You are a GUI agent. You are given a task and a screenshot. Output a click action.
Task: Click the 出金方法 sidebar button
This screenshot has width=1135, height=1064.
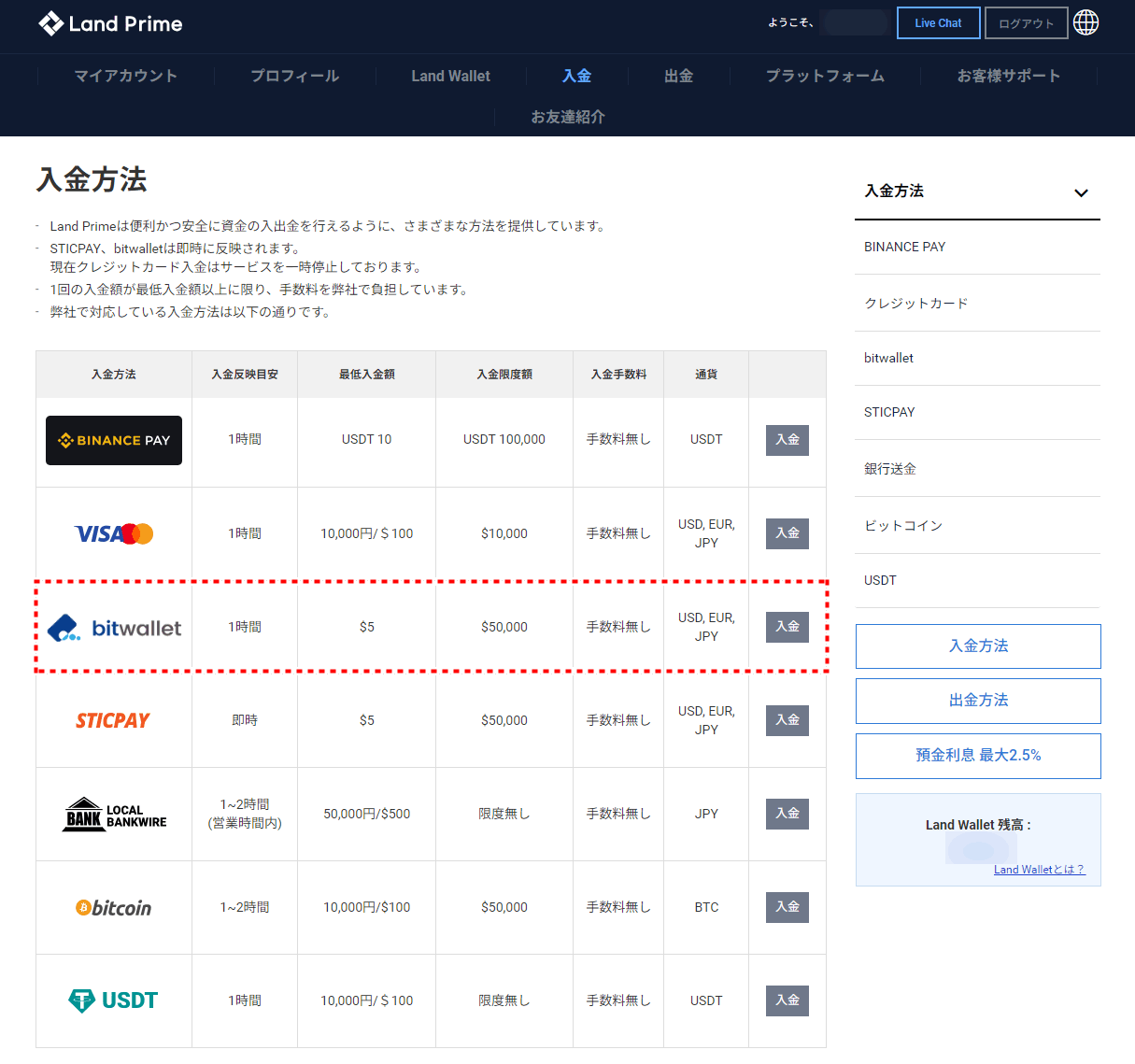(978, 701)
